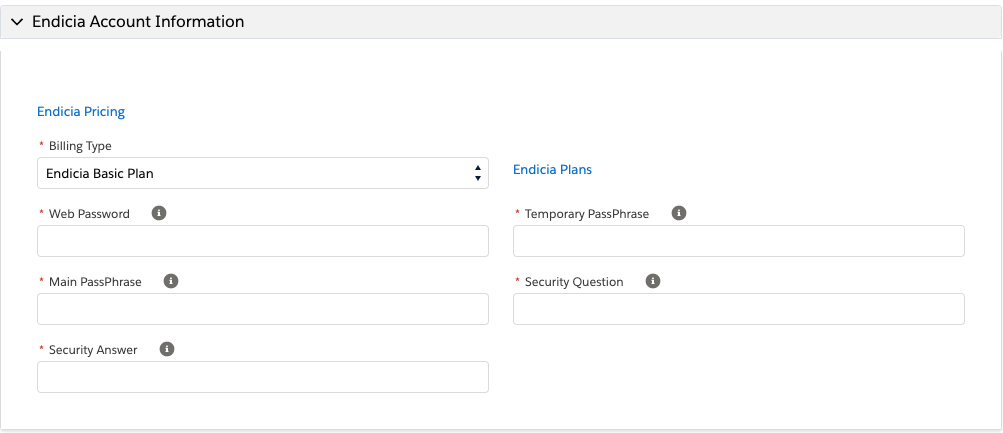The height and width of the screenshot is (433, 1003).
Task: Click the Web Password label text
Action: click(89, 214)
